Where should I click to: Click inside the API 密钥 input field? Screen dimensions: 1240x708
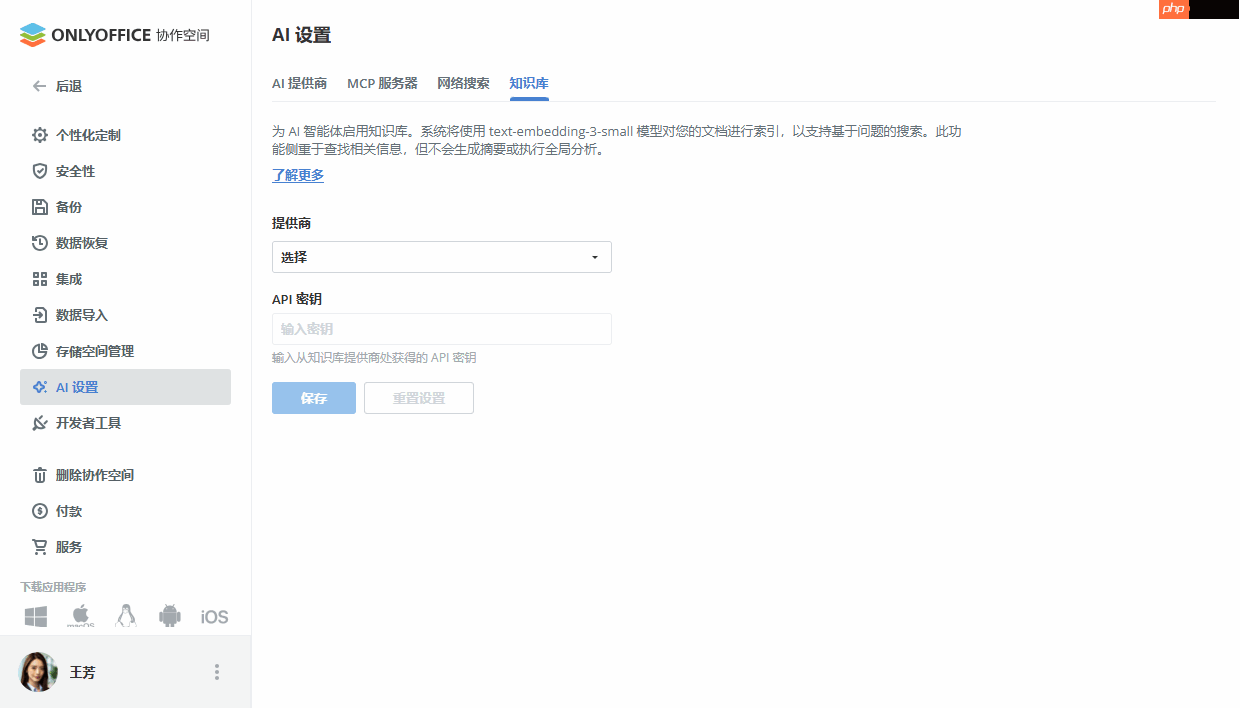tap(442, 329)
